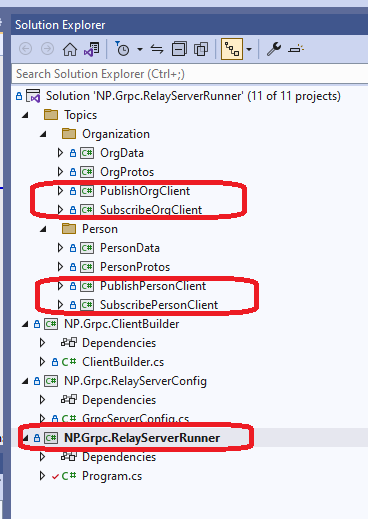Click the NP.Grpc.RelayServerRunner C# project icon
Viewport: 368px width, 519px height.
tap(51, 438)
